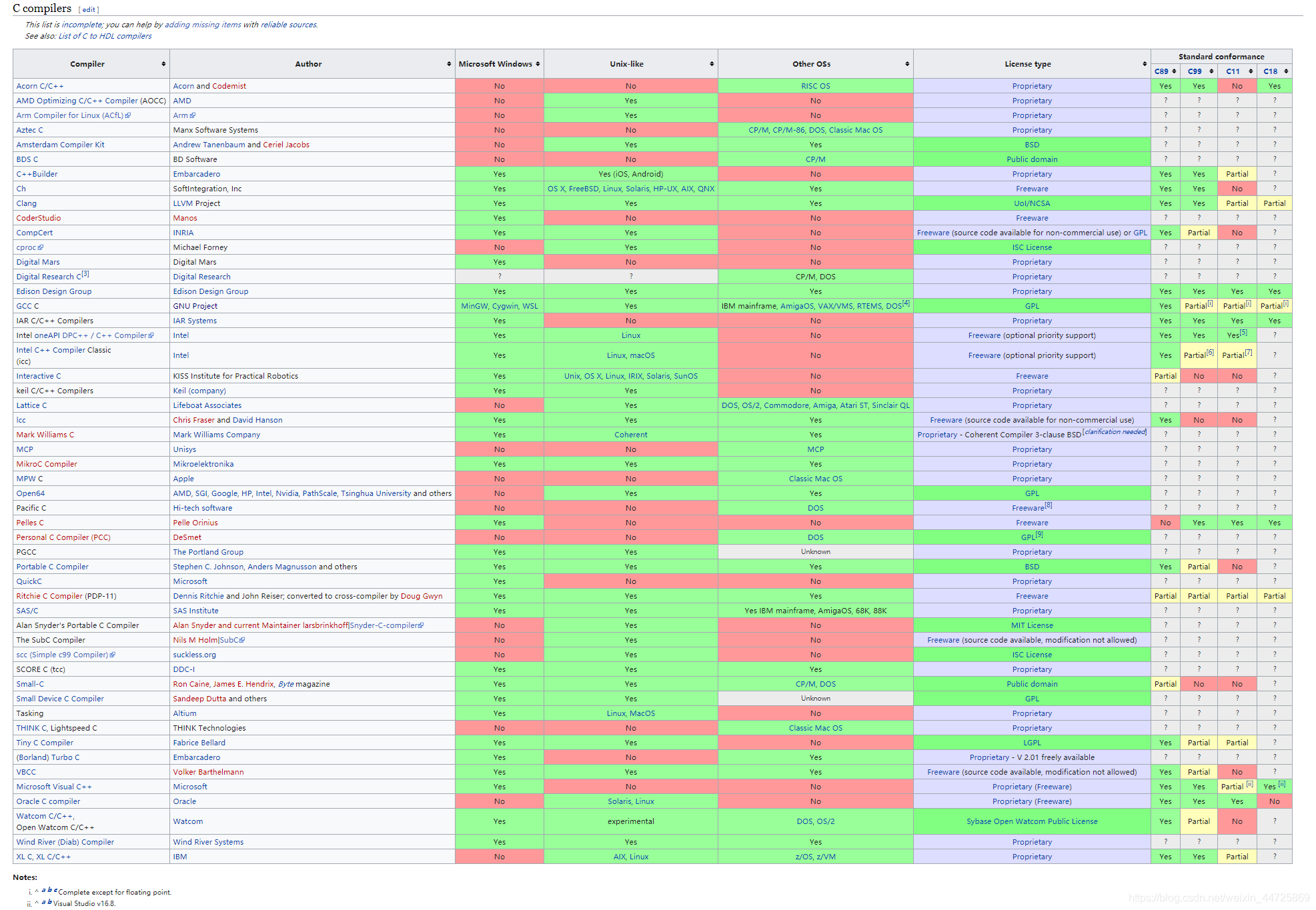Open 'adding missing items' link
This screenshot has width=1316, height=910.
203,25
